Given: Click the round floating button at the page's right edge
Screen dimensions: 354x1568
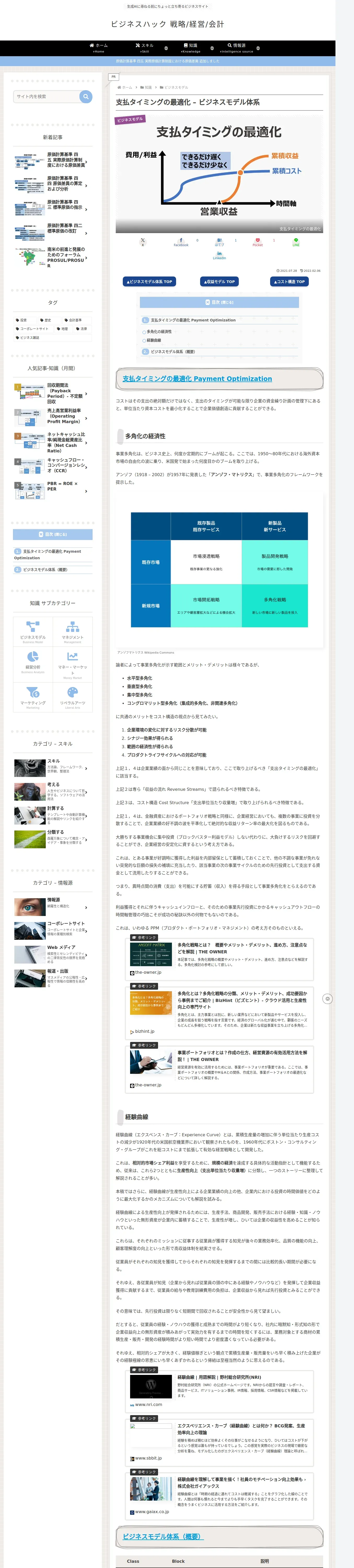Looking at the screenshot, I should tap(327, 998).
